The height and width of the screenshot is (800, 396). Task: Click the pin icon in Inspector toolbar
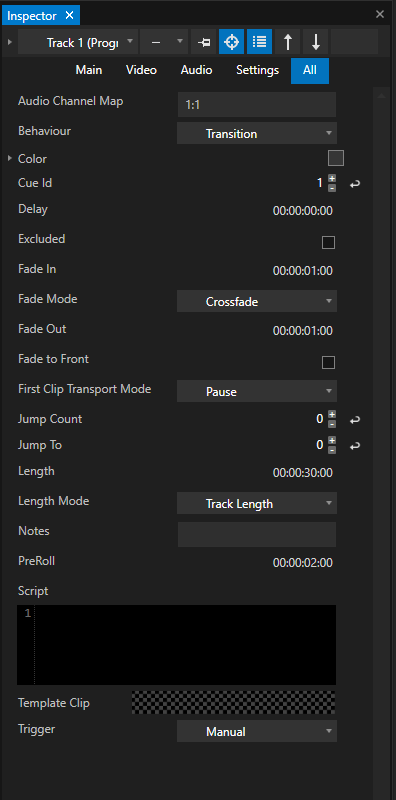tap(204, 42)
